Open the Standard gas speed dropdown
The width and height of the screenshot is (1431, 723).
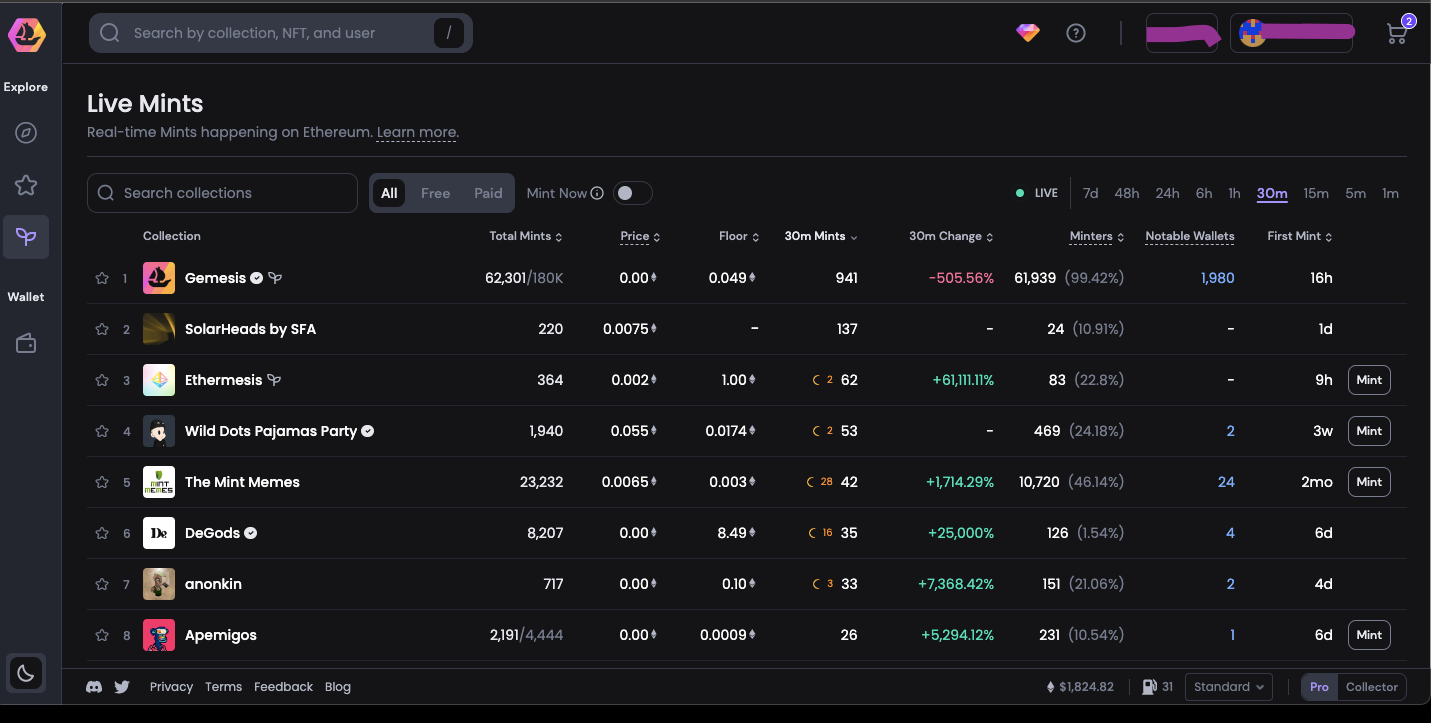coord(1229,687)
